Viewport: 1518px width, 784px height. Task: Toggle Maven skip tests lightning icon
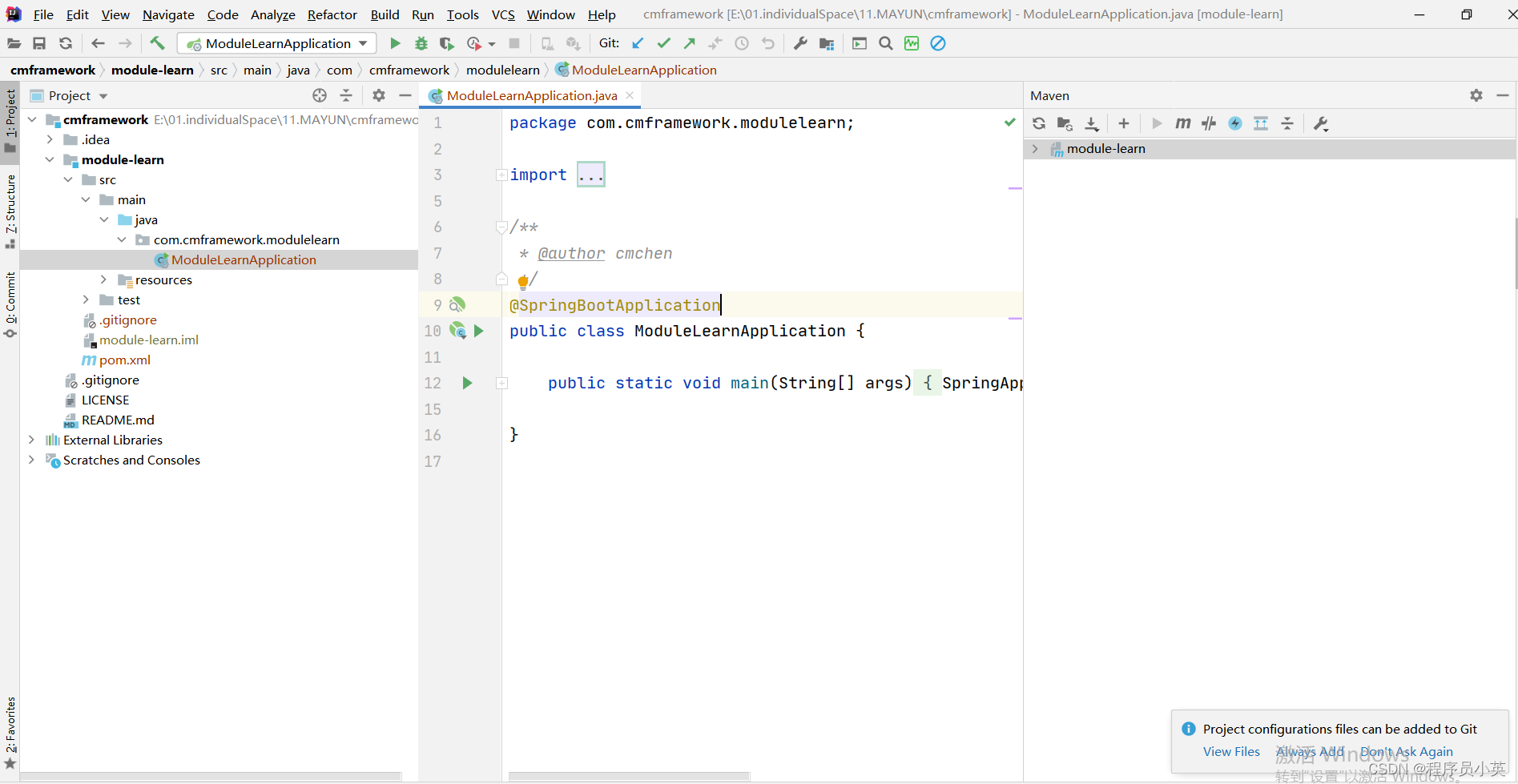click(1235, 123)
